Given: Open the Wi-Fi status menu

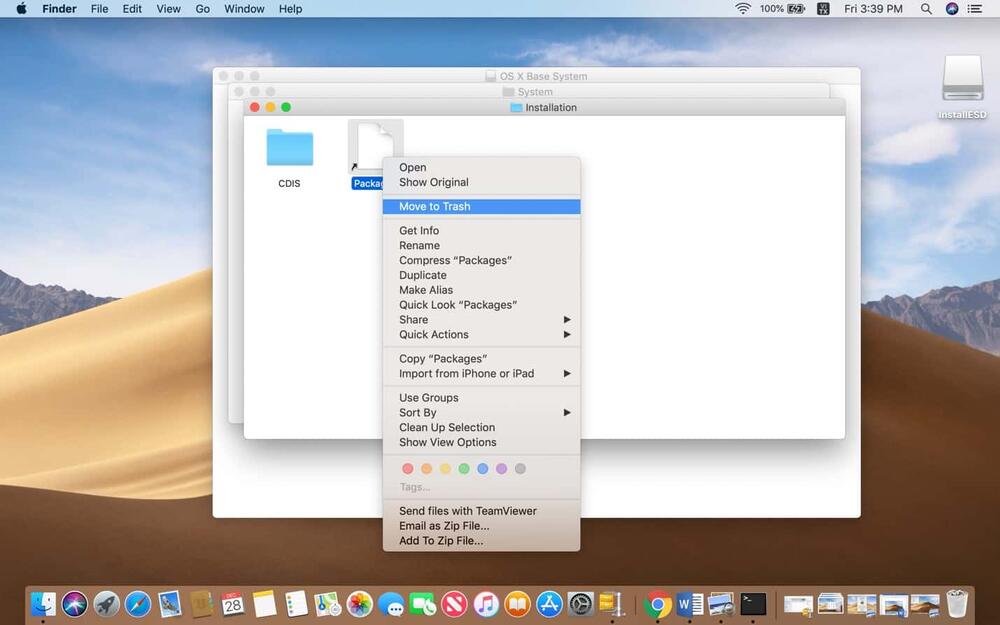Looking at the screenshot, I should tap(743, 9).
